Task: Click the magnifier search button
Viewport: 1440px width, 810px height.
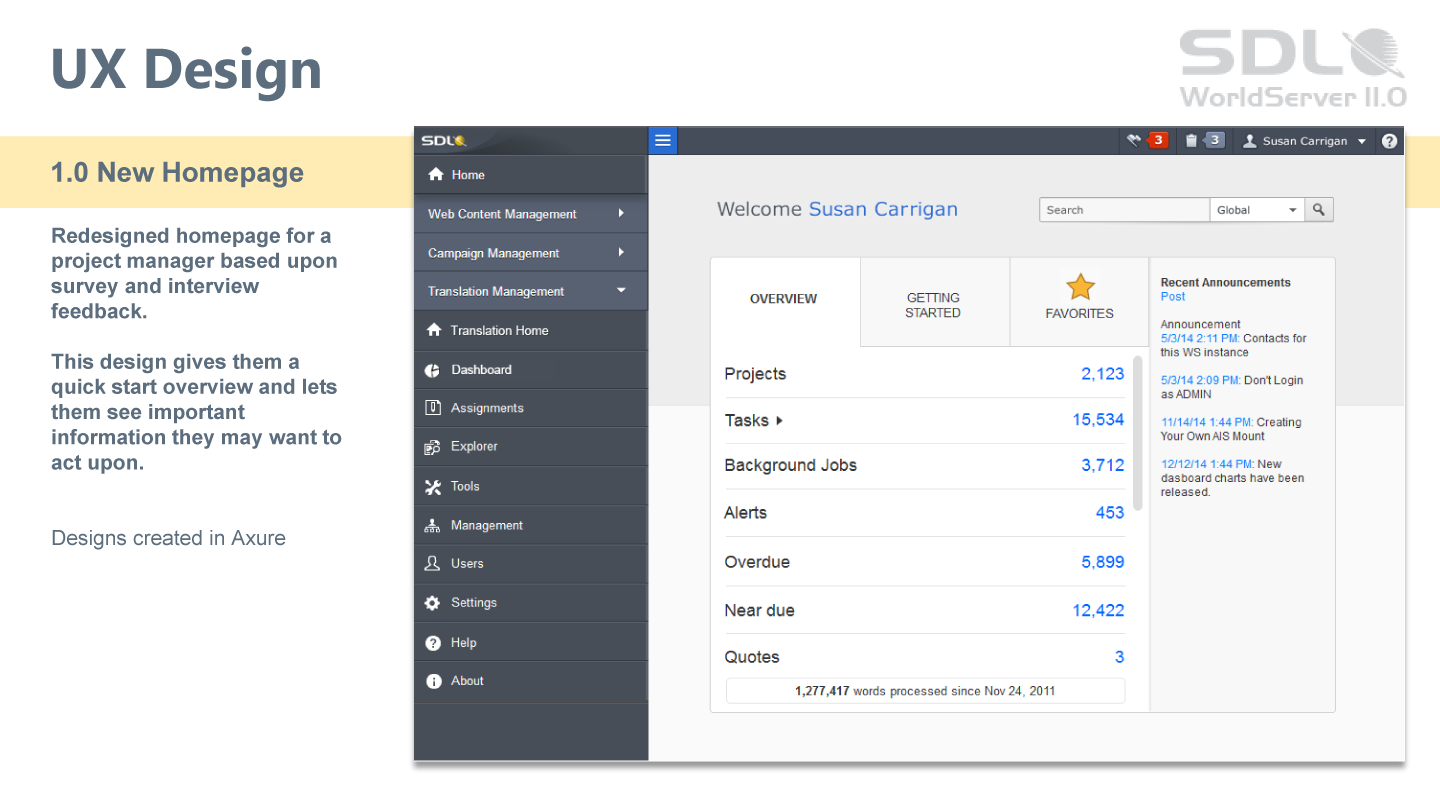Action: click(x=1320, y=210)
